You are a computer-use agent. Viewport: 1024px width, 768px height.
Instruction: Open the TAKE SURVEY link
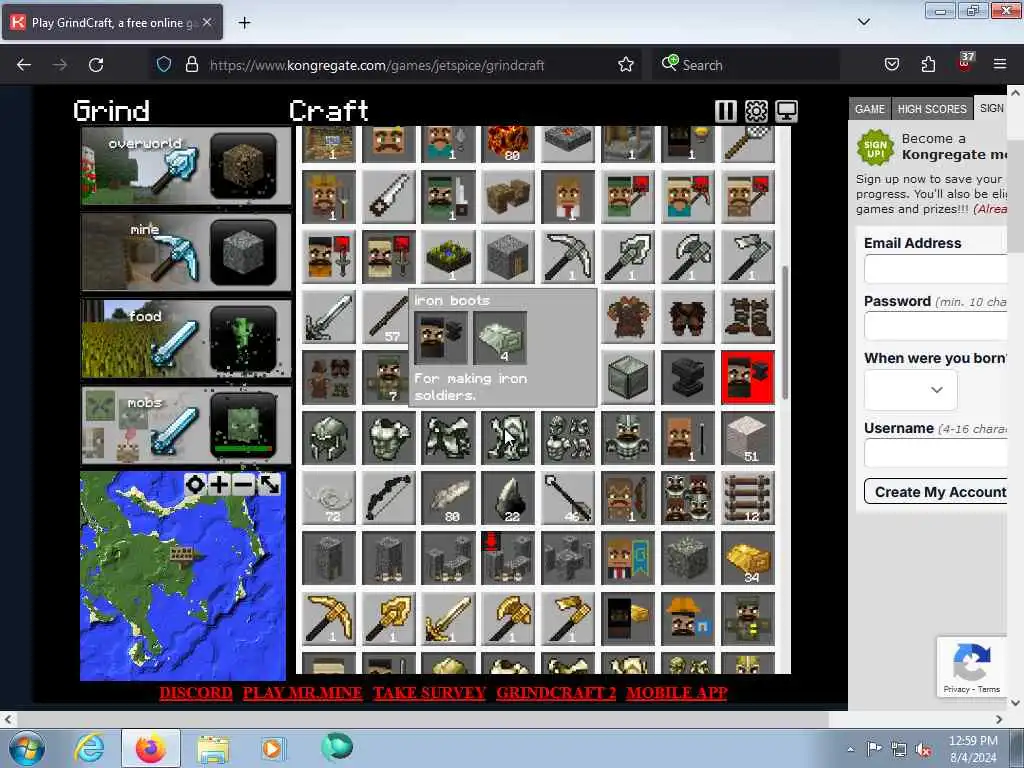coord(430,693)
